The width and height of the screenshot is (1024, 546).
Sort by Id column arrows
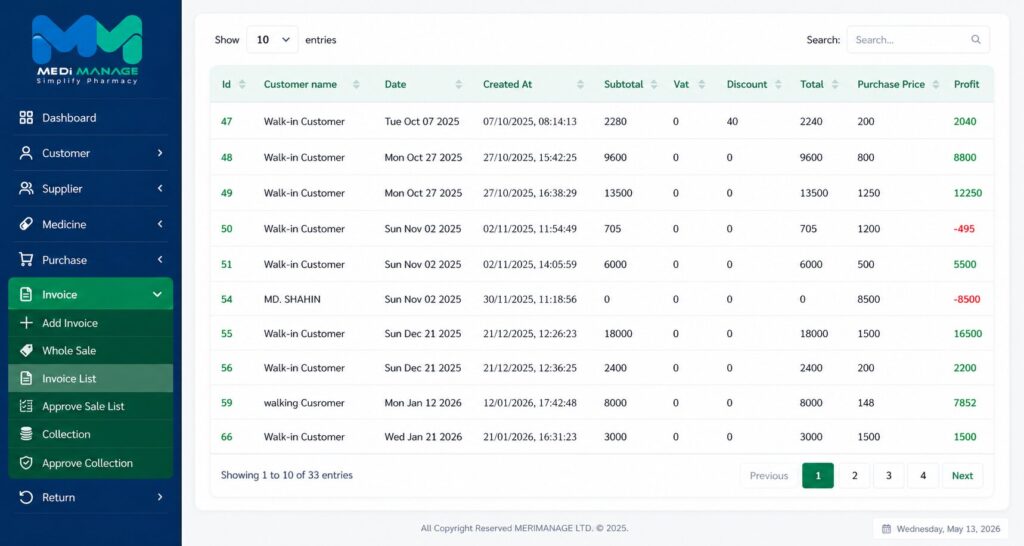click(x=242, y=84)
